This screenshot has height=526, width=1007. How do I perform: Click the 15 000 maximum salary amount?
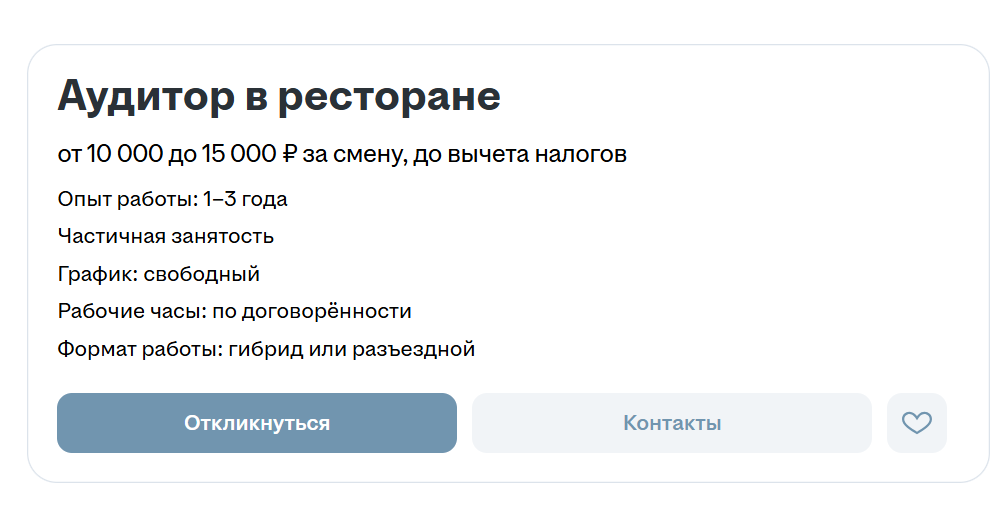[239, 153]
